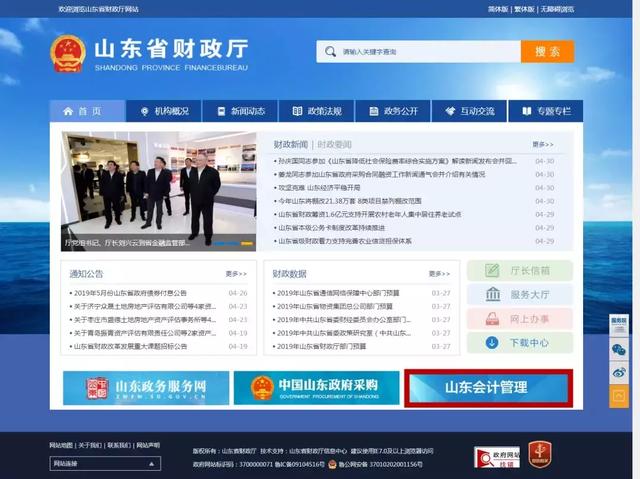The image size is (640, 479).
Task: Click the icon on 网上办事 button
Action: [x=492, y=319]
